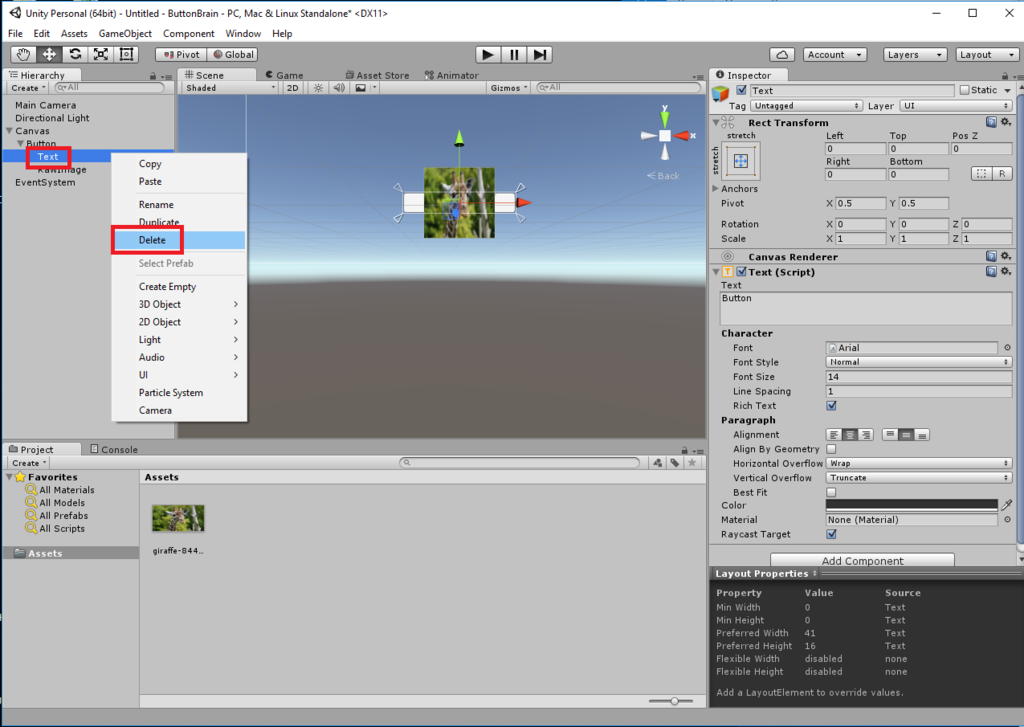Open Rect Transform gear settings menu
Viewport: 1024px width, 727px height.
(x=1006, y=122)
